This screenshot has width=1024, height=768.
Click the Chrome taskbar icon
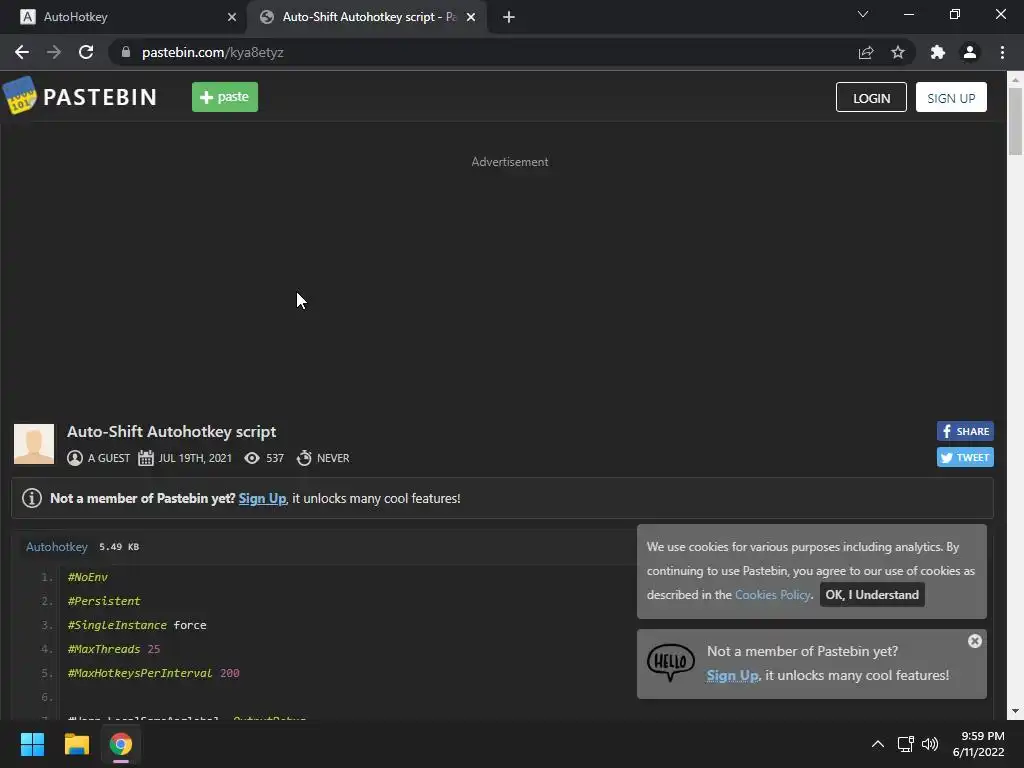(121, 744)
